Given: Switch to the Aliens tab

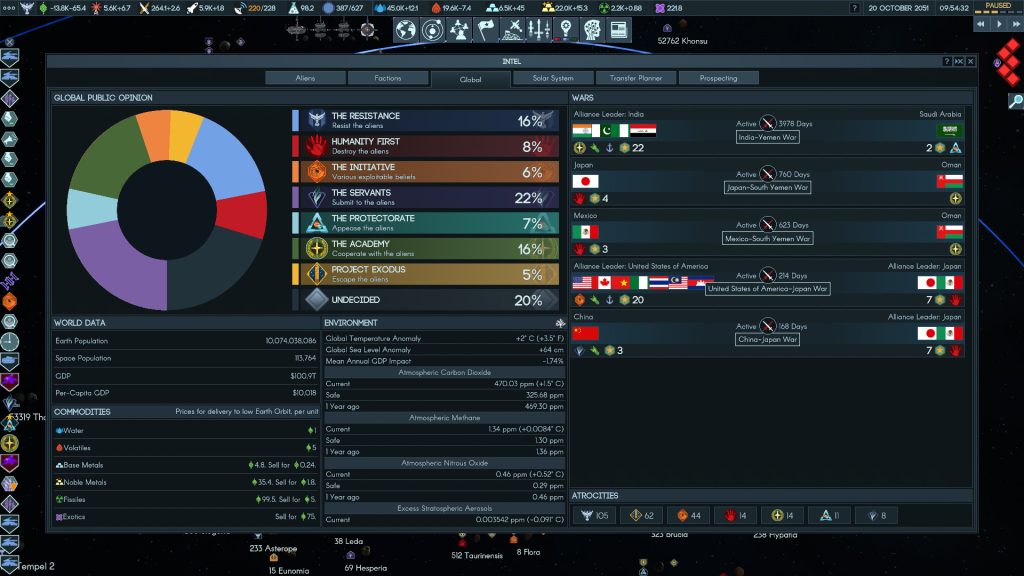Looking at the screenshot, I should tap(305, 78).
